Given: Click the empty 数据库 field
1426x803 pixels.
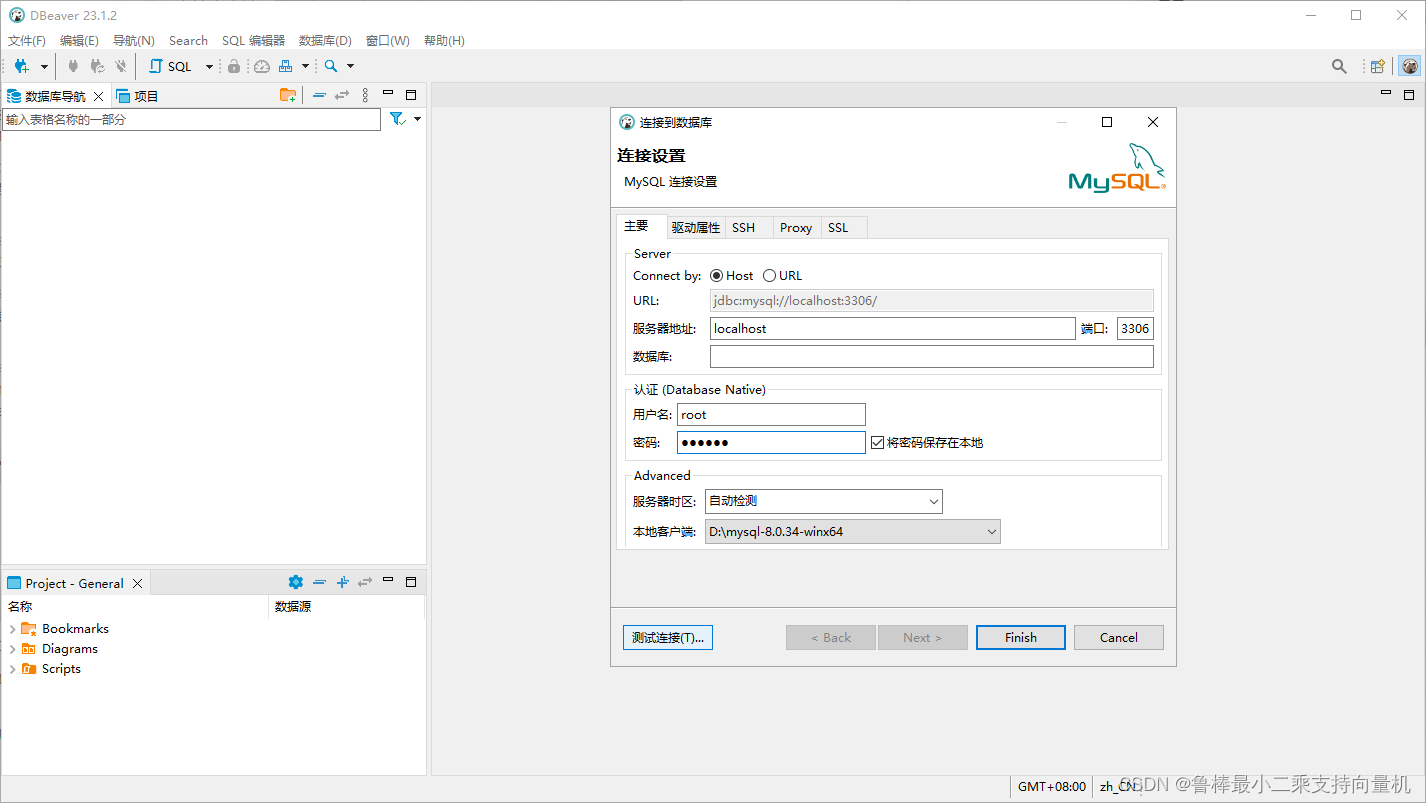Looking at the screenshot, I should tap(932, 357).
